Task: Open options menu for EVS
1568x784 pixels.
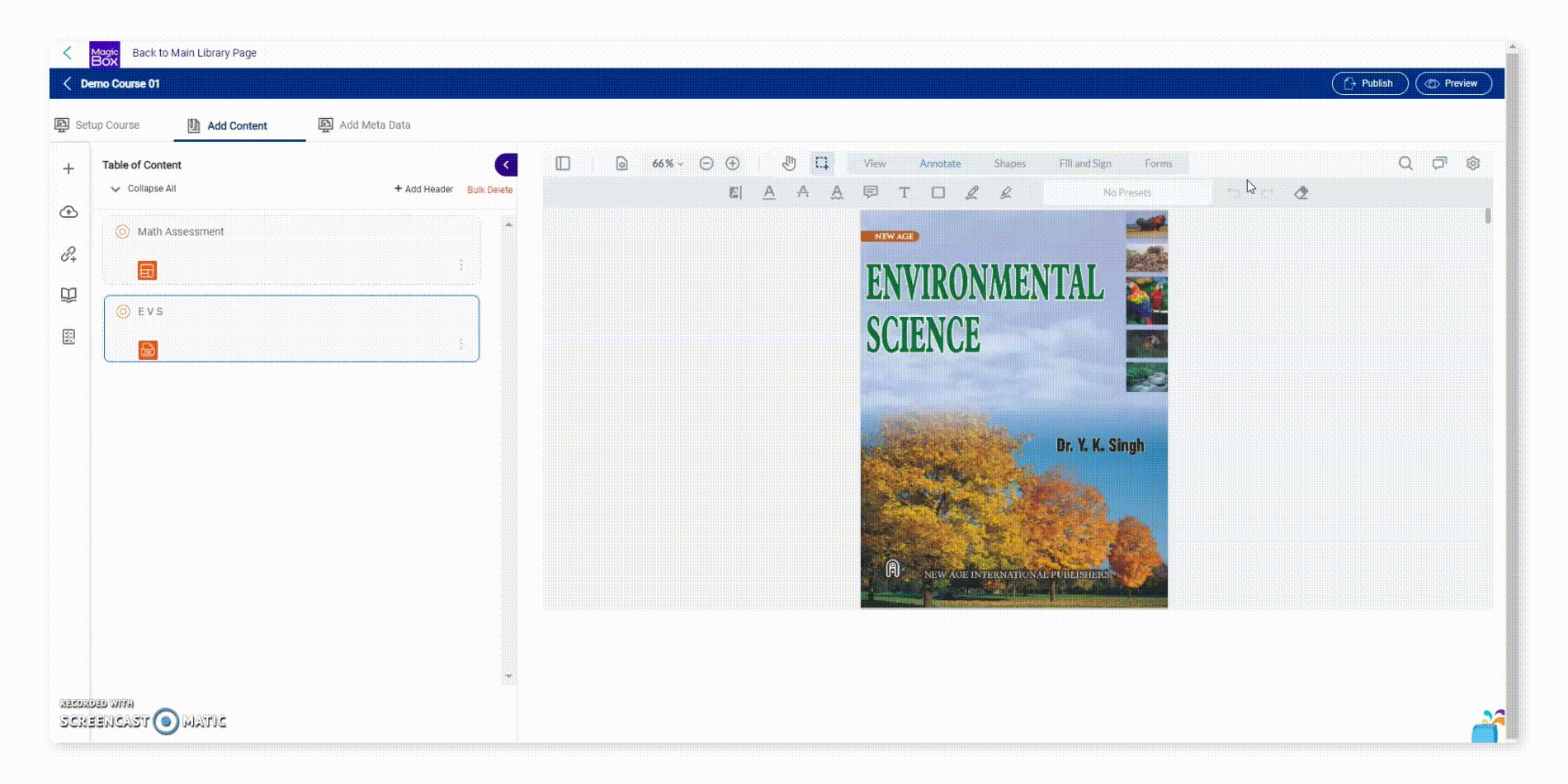Action: coord(461,343)
